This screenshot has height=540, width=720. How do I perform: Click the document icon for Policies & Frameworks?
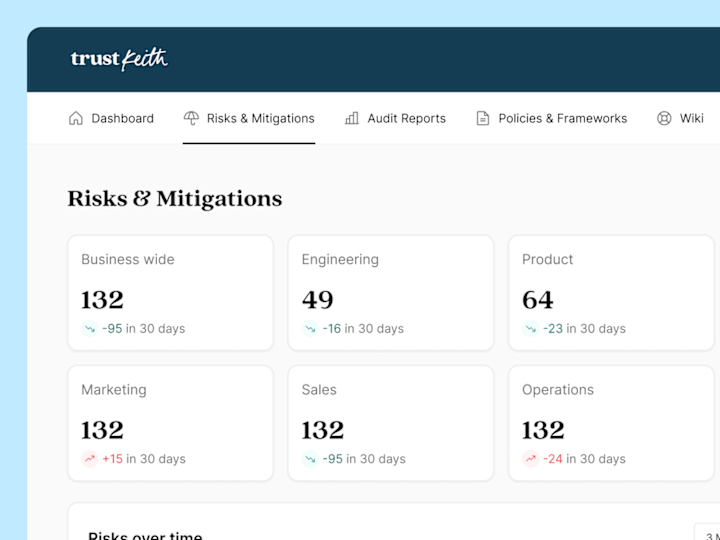[x=483, y=118]
